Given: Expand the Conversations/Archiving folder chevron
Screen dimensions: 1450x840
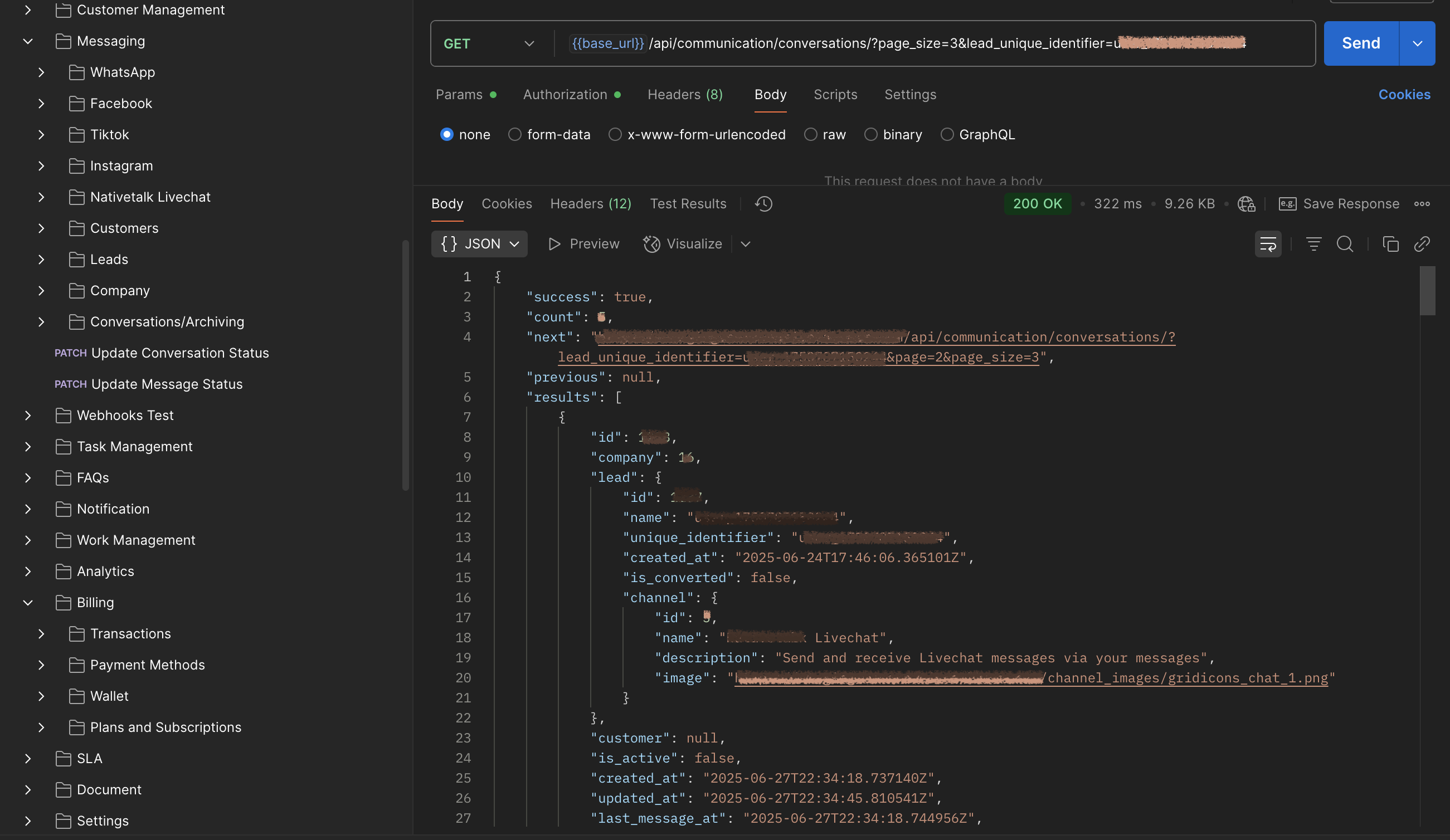Looking at the screenshot, I should [41, 321].
